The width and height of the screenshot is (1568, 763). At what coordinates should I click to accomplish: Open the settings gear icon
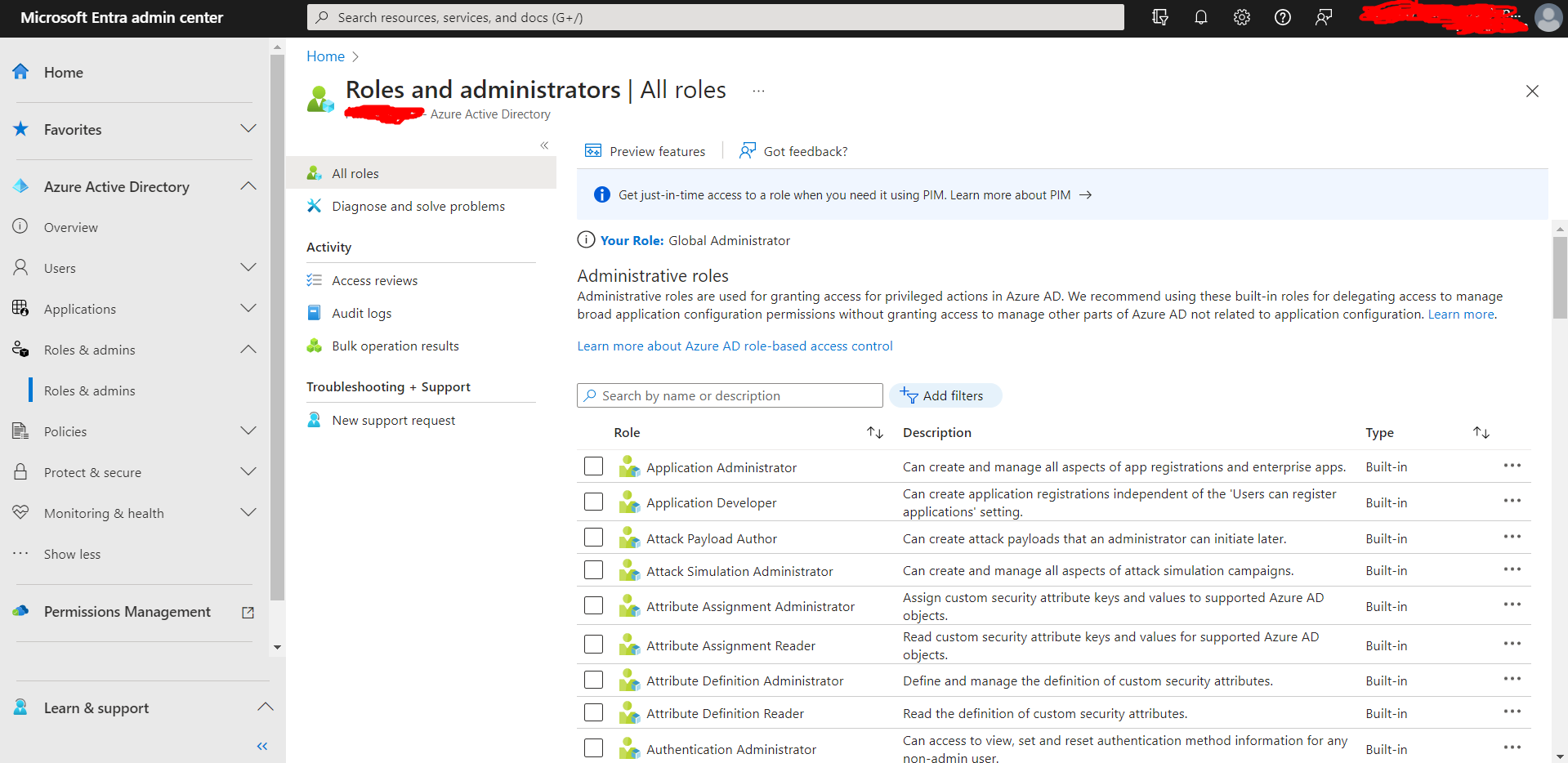1242,17
